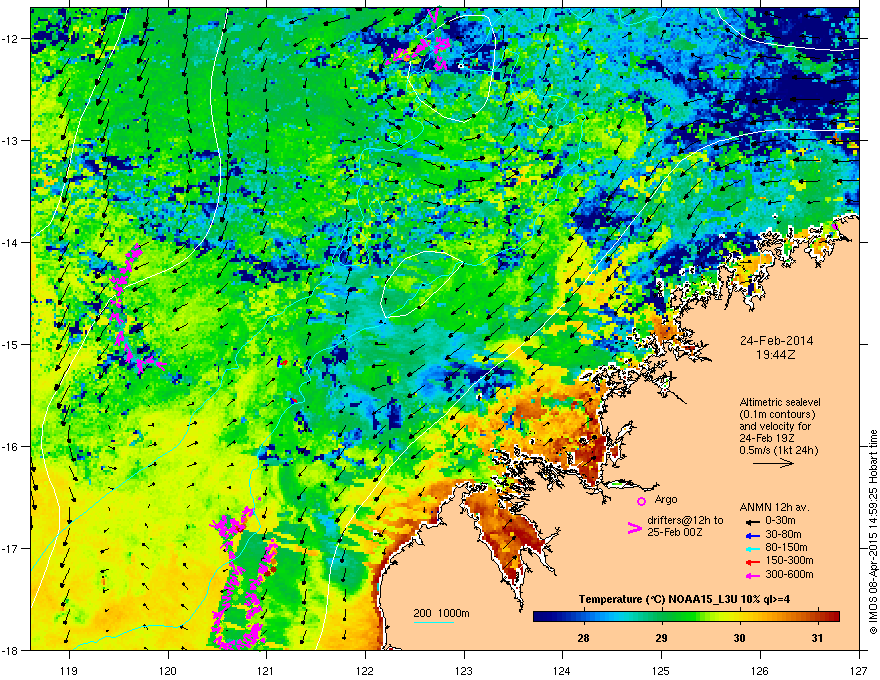Click the 'Altimetric sealevel' legend text

[x=780, y=402]
